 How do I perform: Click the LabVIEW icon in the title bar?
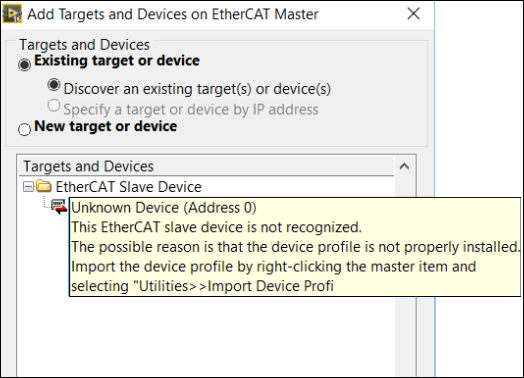click(x=12, y=14)
